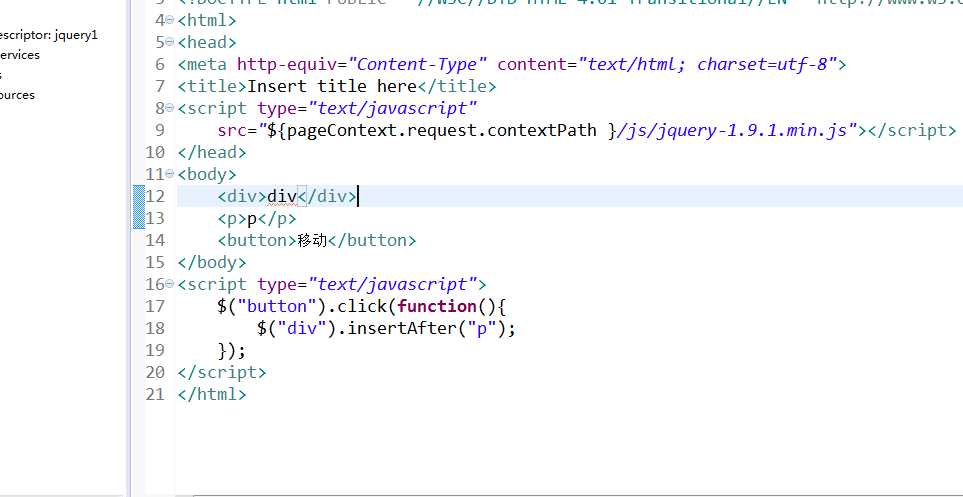963x497 pixels.
Task: Click the "button" selector string
Action: 276,306
